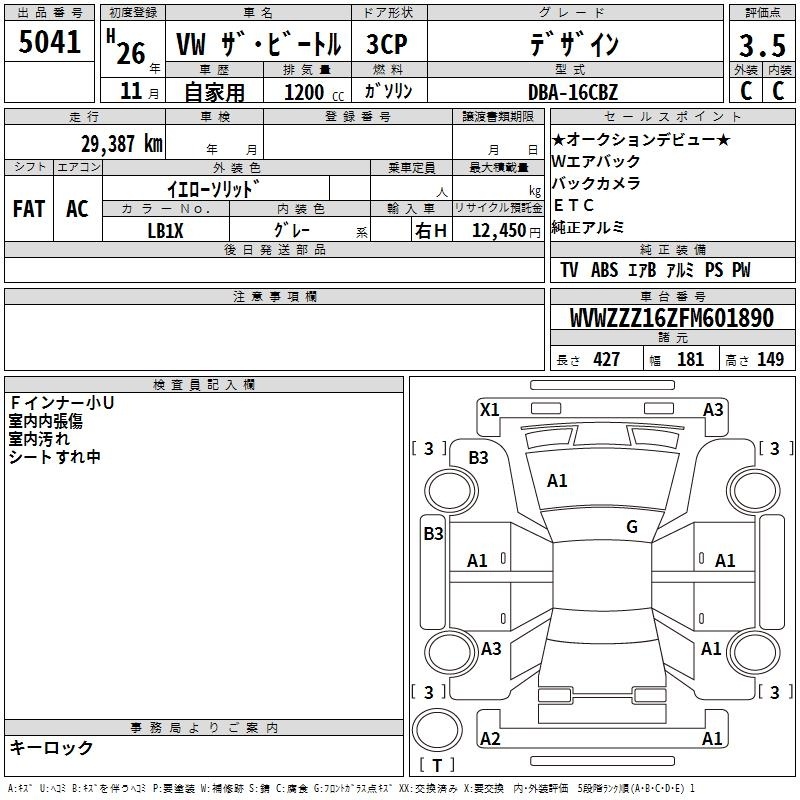
Task: Click the シートすれ中 inspector note
Action: click(x=55, y=457)
